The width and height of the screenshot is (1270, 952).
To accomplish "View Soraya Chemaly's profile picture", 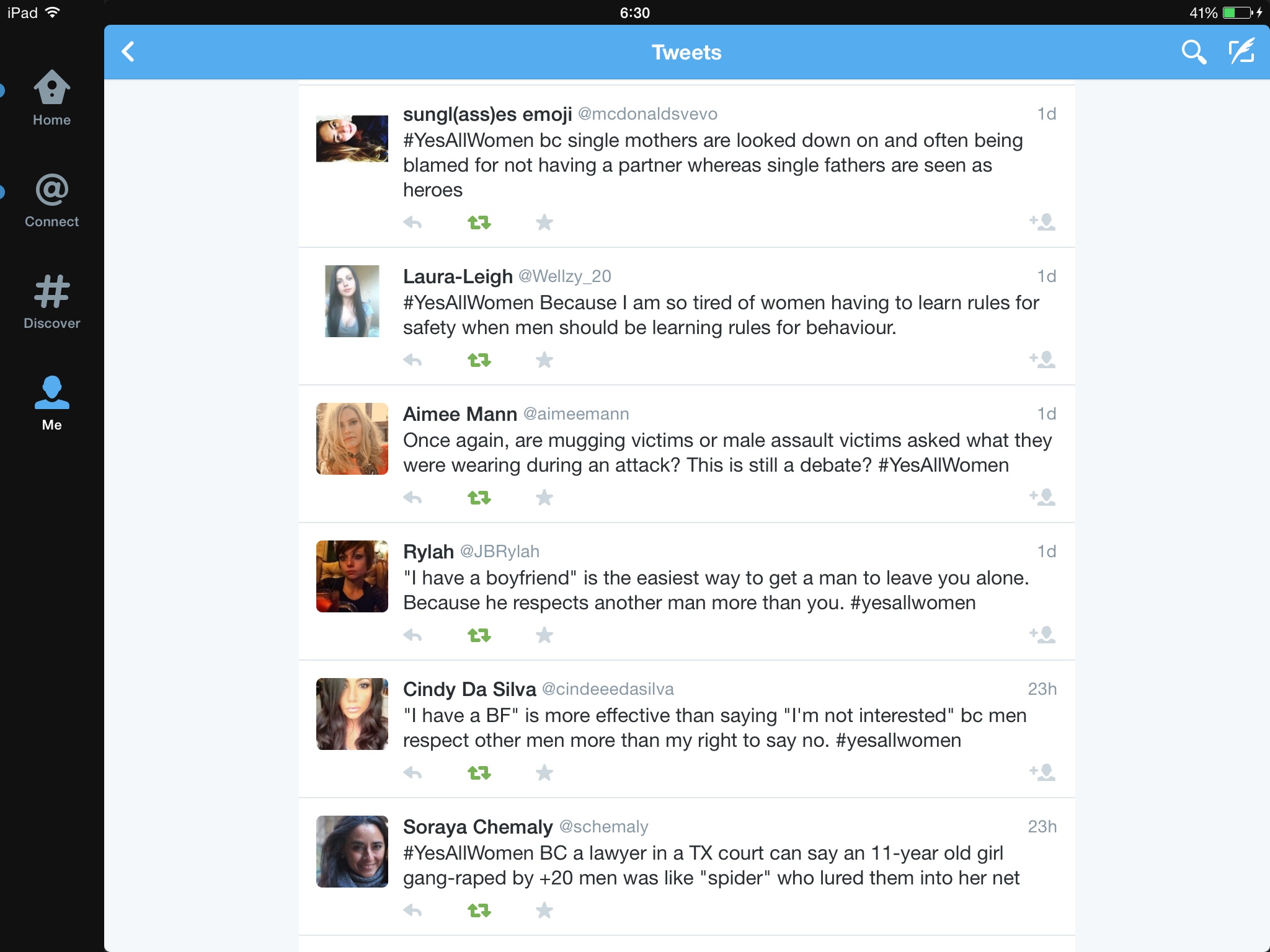I will point(352,852).
